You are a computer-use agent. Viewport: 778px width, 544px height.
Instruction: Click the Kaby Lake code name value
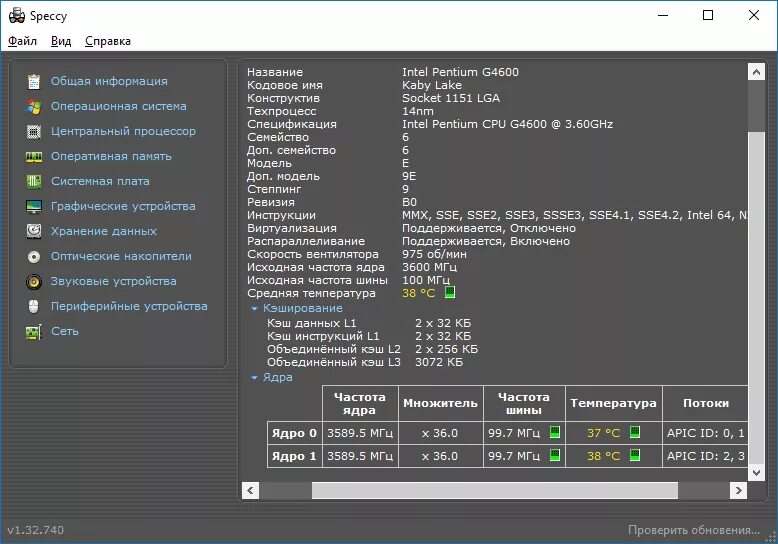tap(432, 85)
